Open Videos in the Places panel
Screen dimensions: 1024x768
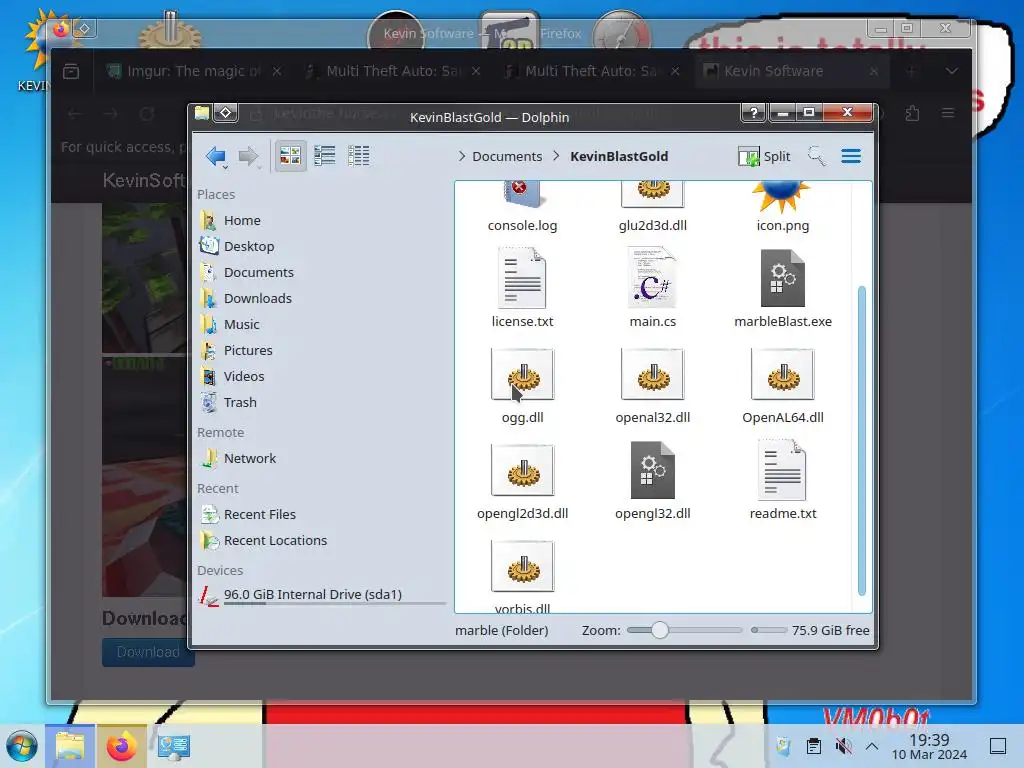[243, 377]
